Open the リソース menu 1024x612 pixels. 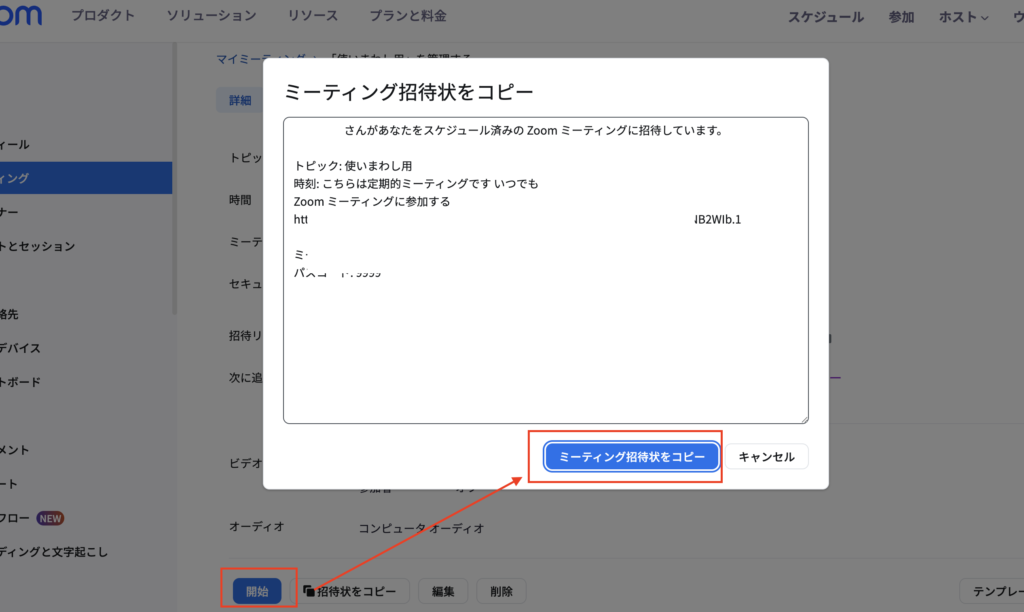pyautogui.click(x=313, y=16)
